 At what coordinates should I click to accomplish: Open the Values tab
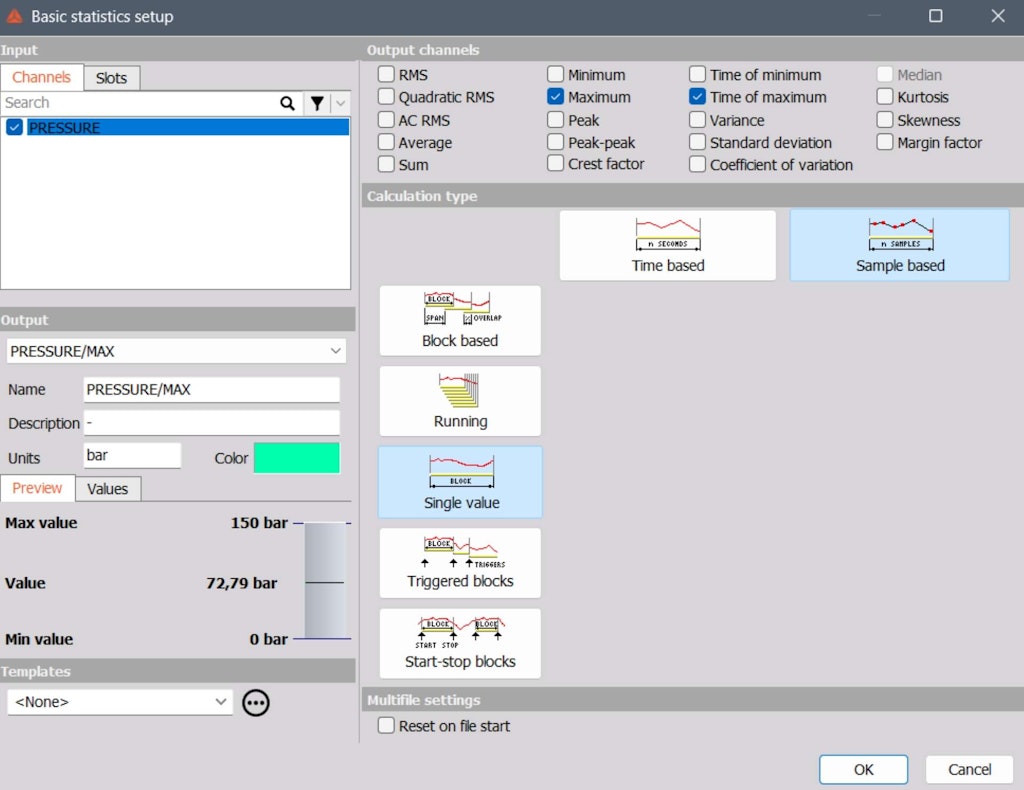107,488
